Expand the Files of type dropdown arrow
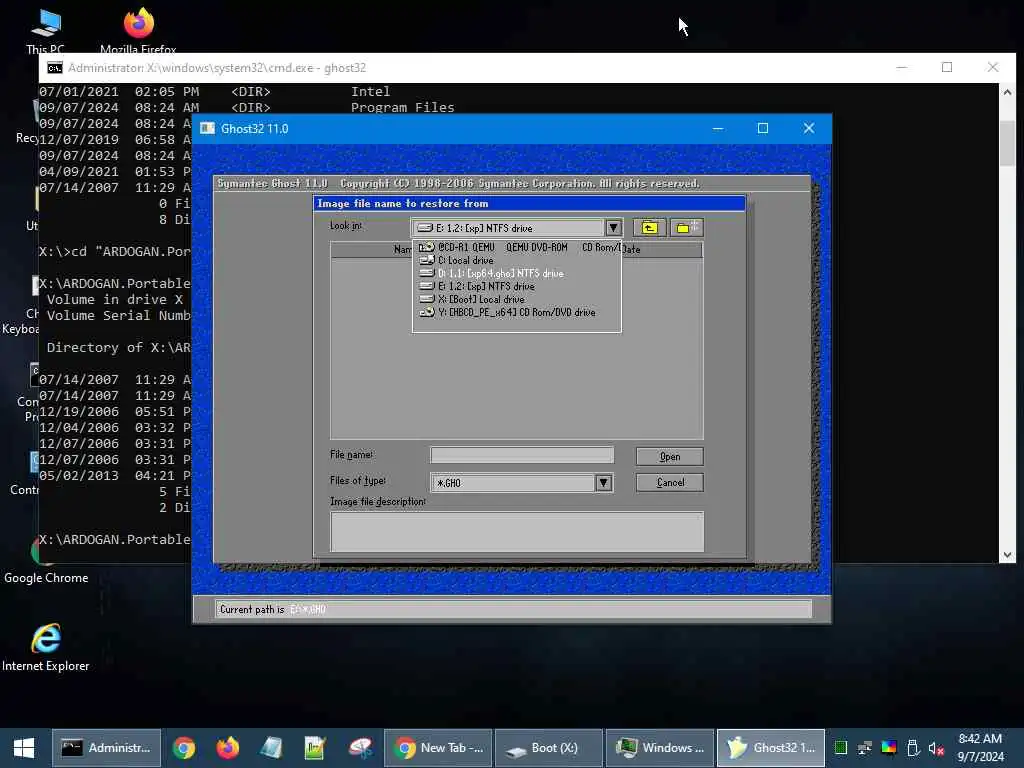Image resolution: width=1024 pixels, height=768 pixels. tap(603, 483)
